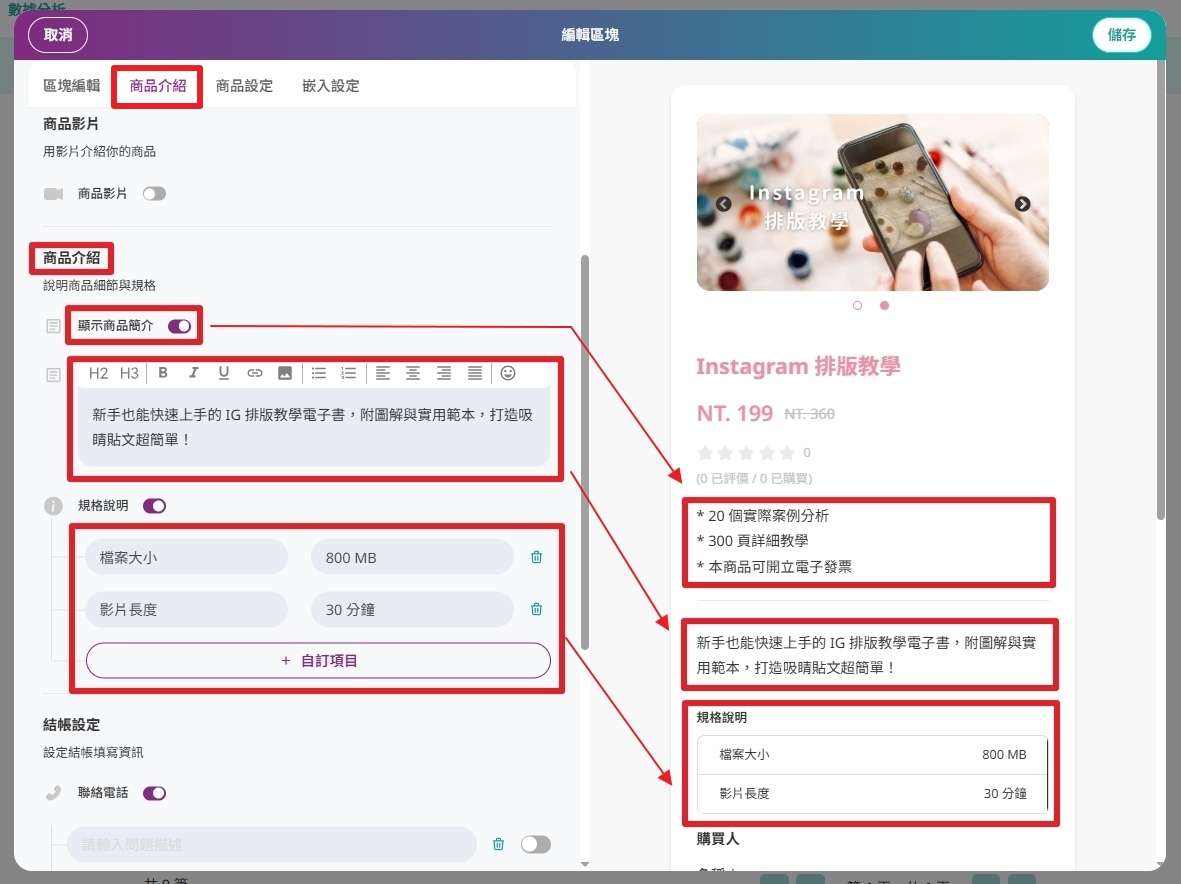
Task: Show next image in the preview carousel
Action: (1022, 204)
